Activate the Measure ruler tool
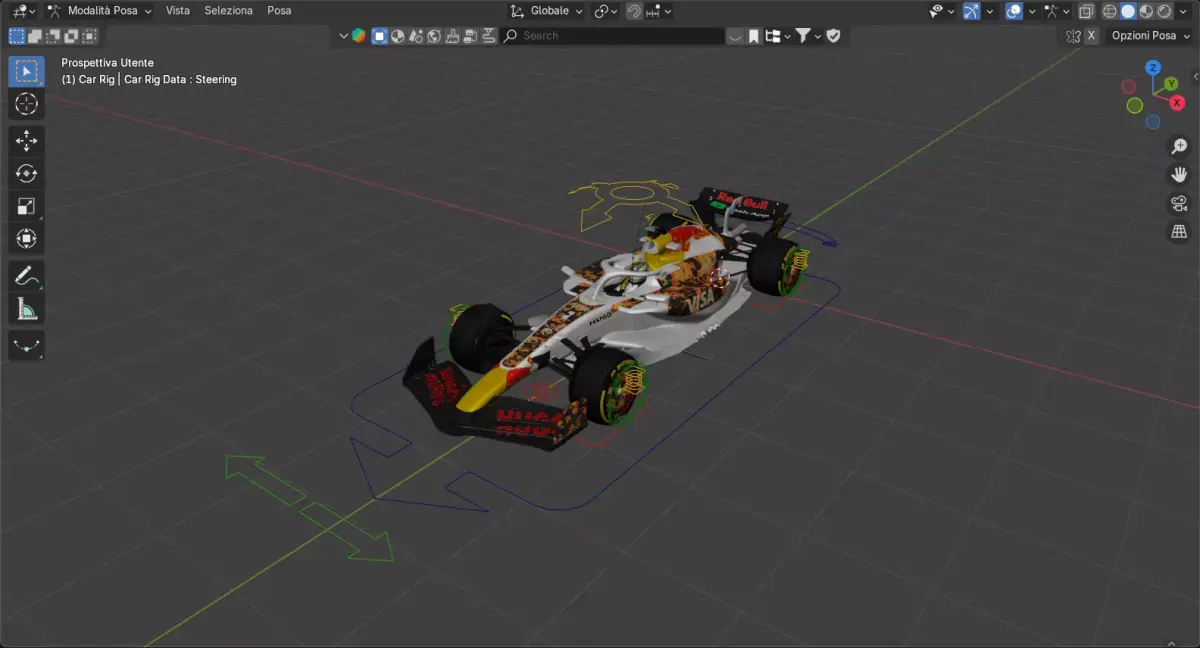1200x648 pixels. pyautogui.click(x=27, y=309)
